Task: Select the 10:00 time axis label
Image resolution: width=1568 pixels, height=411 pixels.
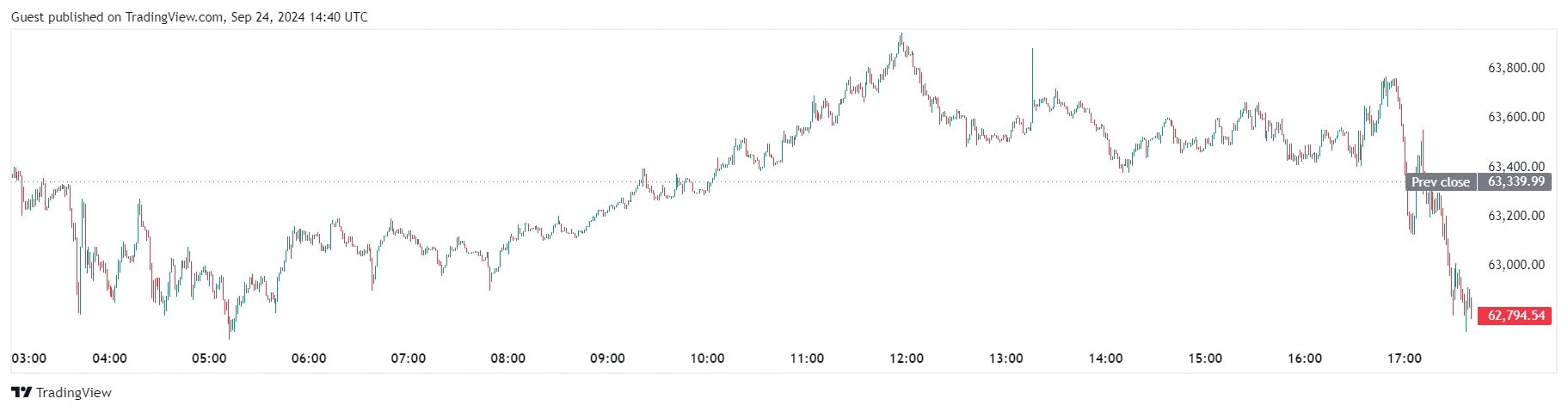Action: click(x=707, y=359)
